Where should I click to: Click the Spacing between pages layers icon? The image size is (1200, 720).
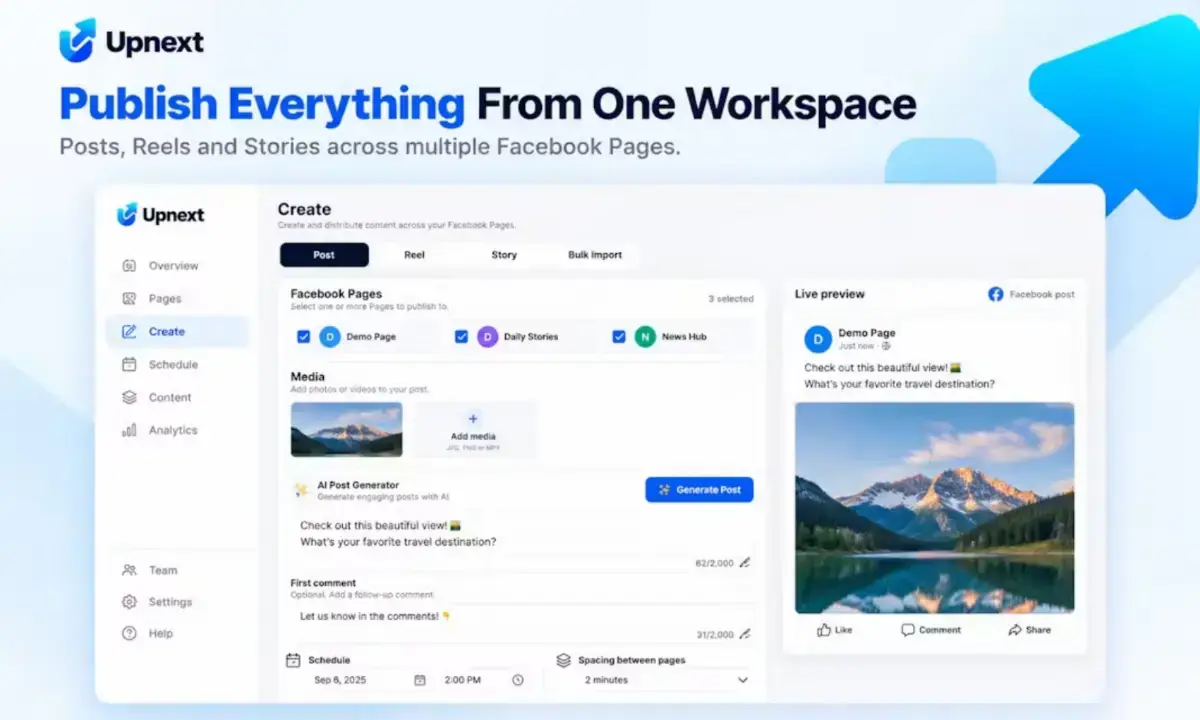(x=564, y=660)
